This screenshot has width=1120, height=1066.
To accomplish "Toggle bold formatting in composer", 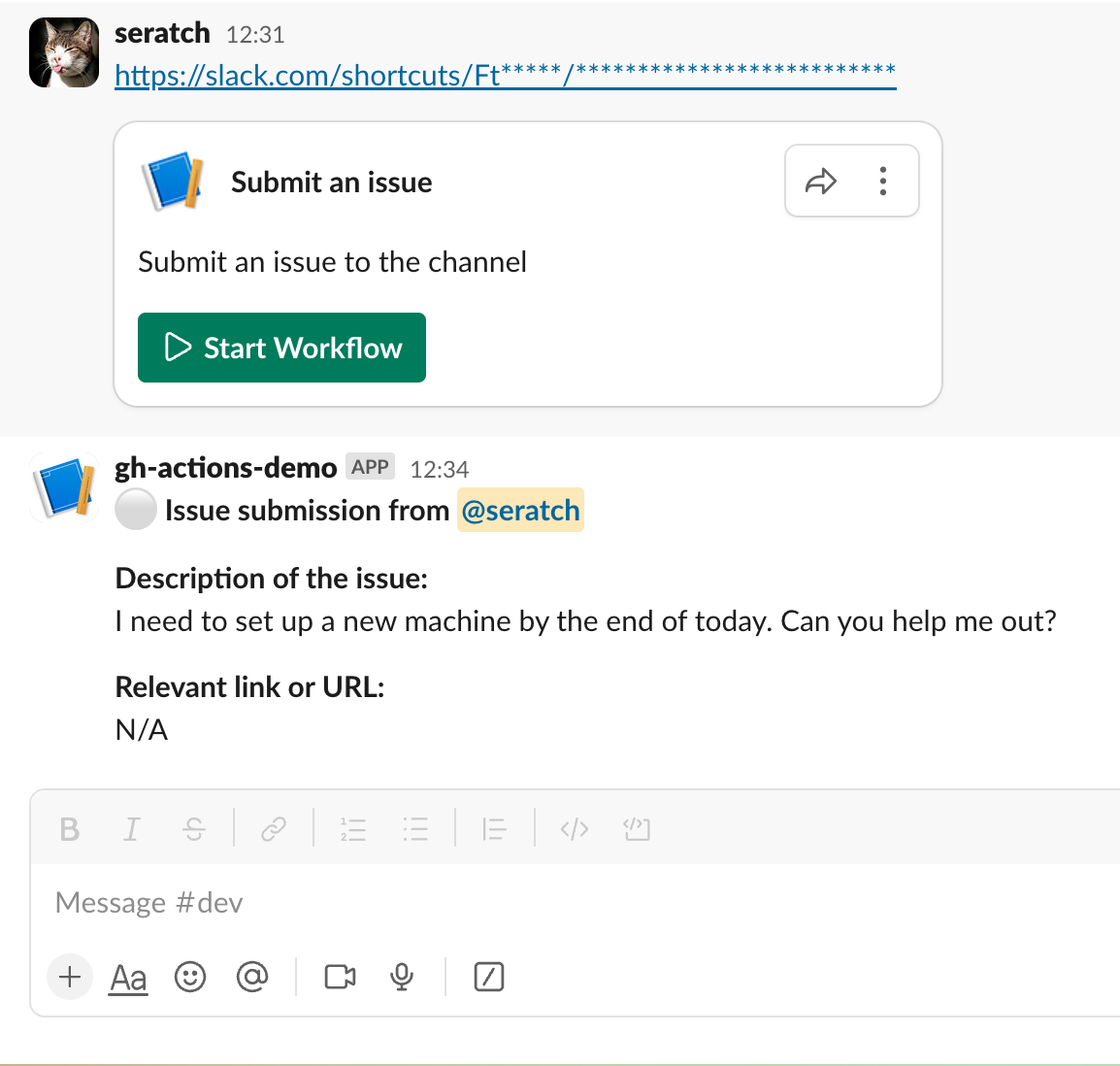I will (x=69, y=829).
